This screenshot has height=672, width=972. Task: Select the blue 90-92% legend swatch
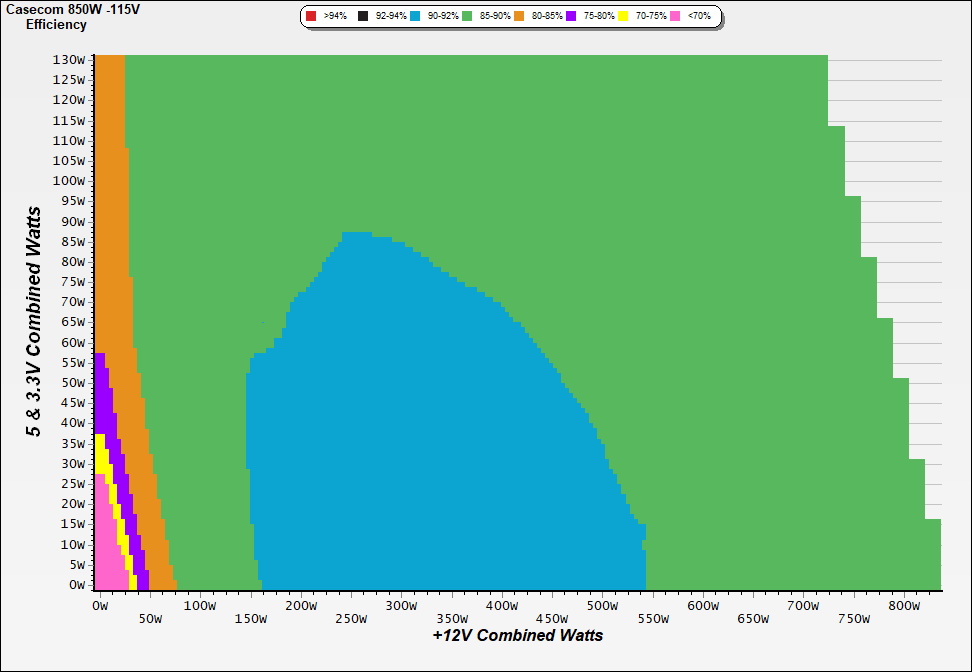coord(416,16)
